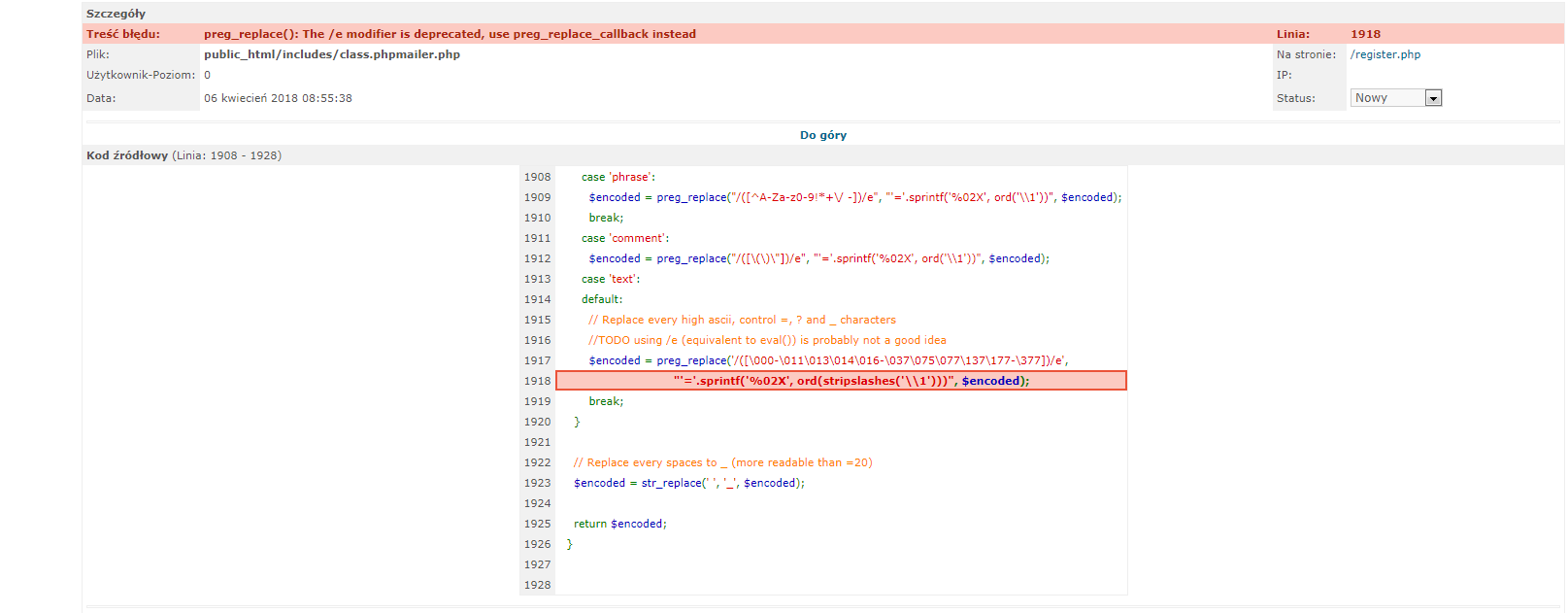The height and width of the screenshot is (613, 1568).
Task: Click the comment about high ascii characters
Action: (742, 320)
